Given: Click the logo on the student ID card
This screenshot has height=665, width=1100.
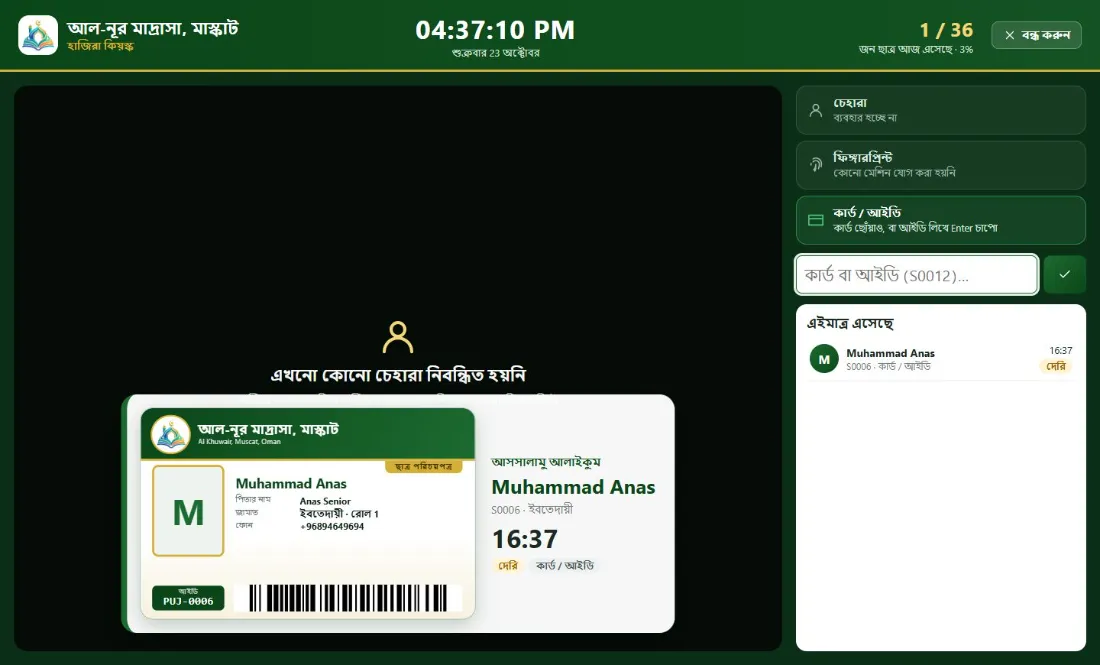Looking at the screenshot, I should (x=170, y=434).
